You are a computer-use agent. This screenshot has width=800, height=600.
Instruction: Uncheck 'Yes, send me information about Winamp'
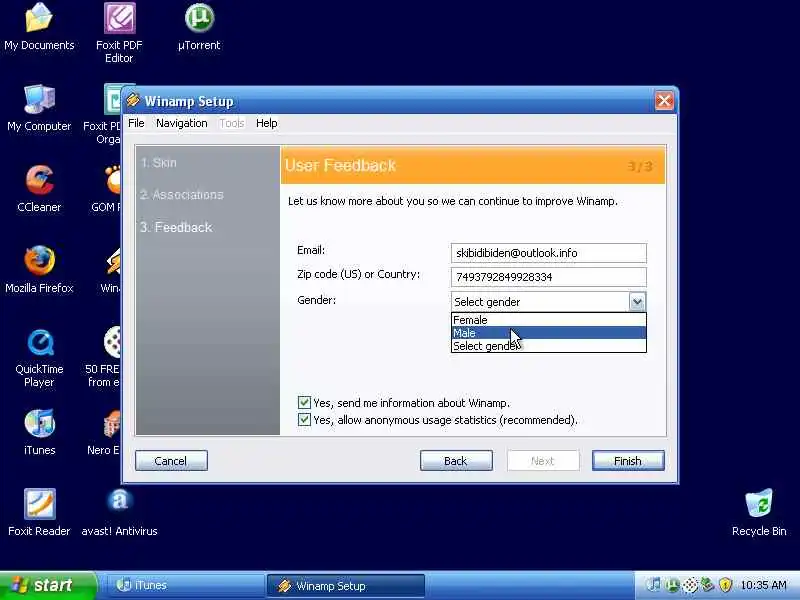click(x=304, y=403)
